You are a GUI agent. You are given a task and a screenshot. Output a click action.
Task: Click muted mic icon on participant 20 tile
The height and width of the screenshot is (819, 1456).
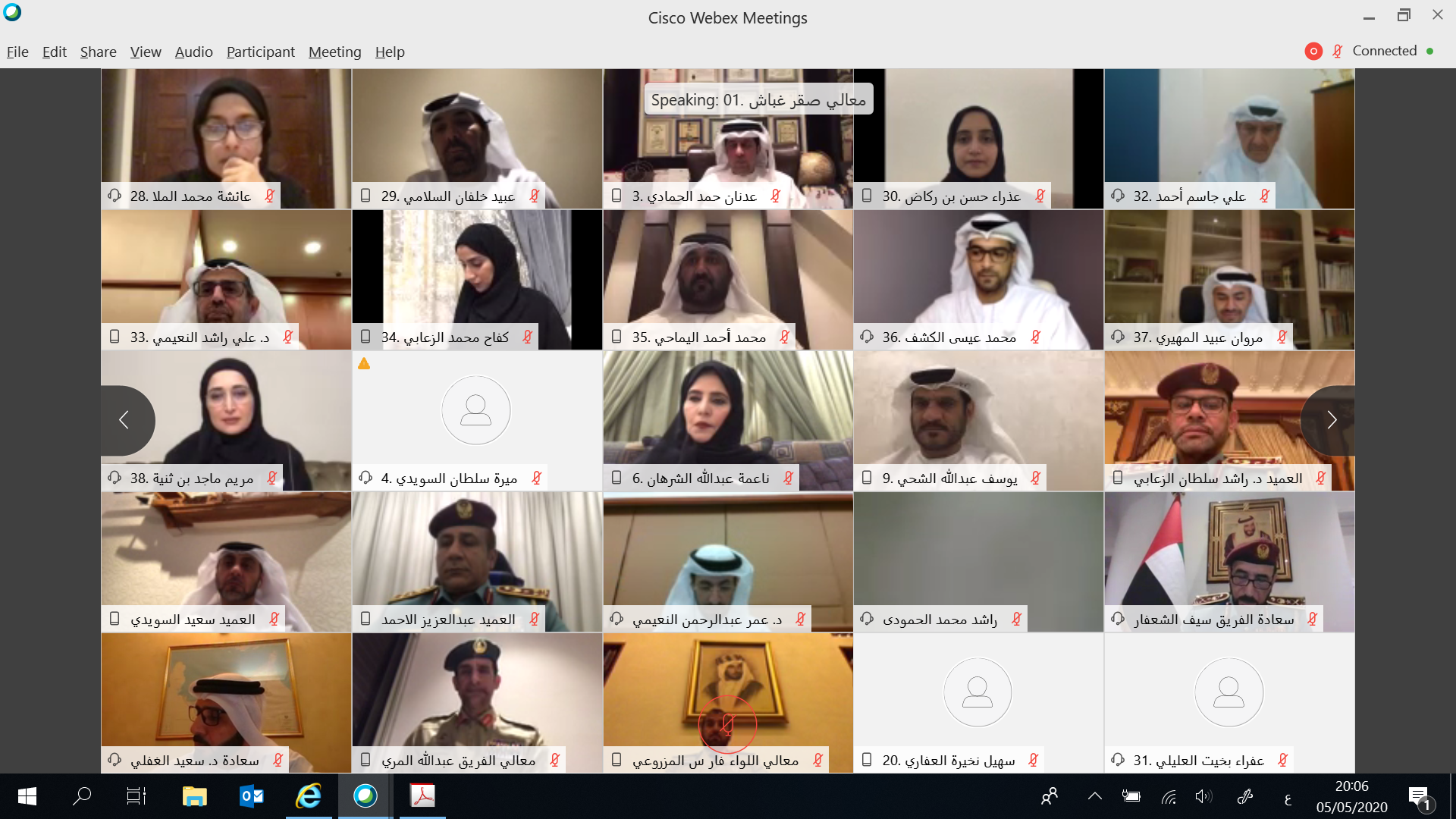point(1033,760)
